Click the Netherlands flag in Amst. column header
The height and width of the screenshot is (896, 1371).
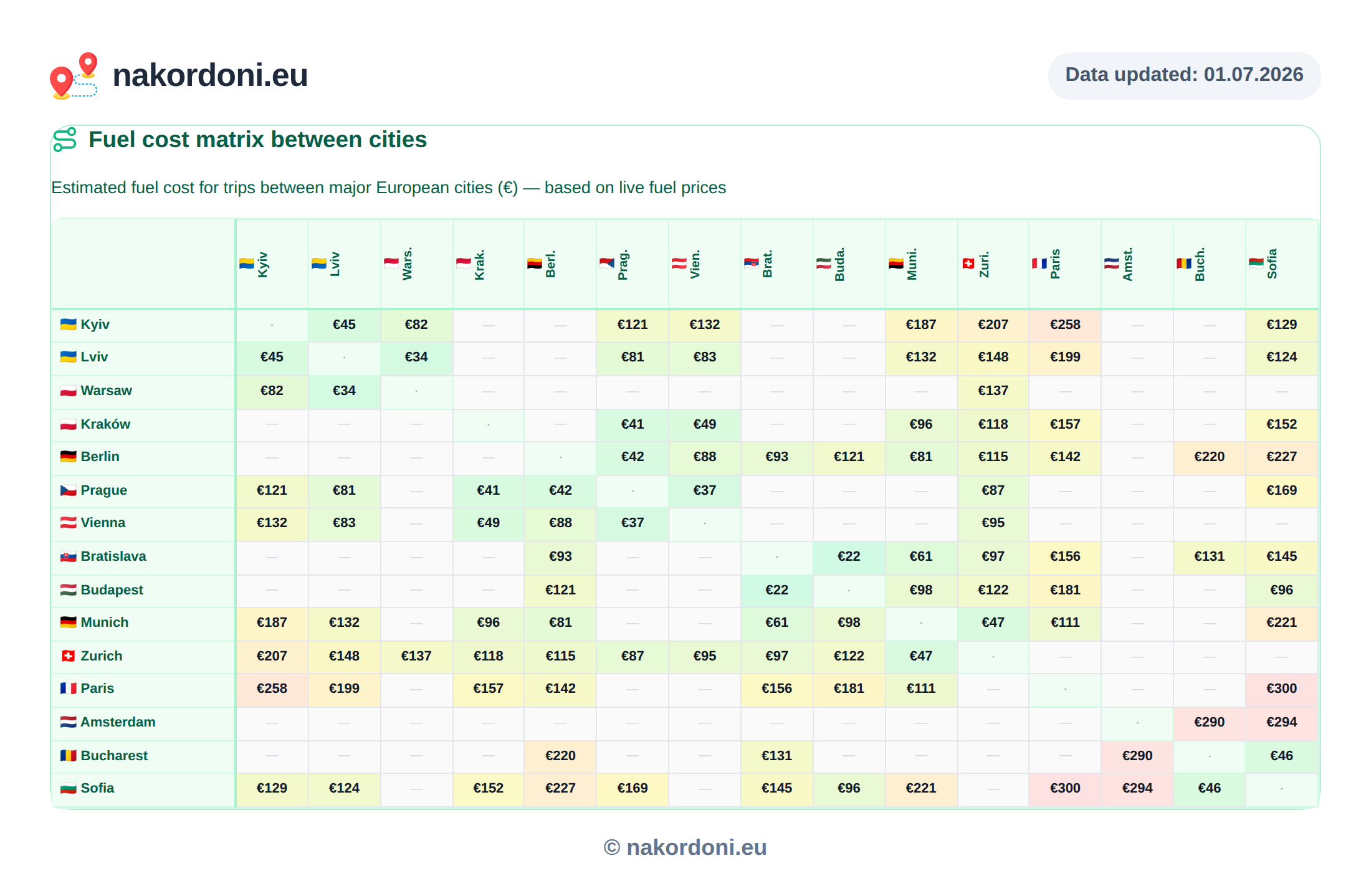[1111, 264]
